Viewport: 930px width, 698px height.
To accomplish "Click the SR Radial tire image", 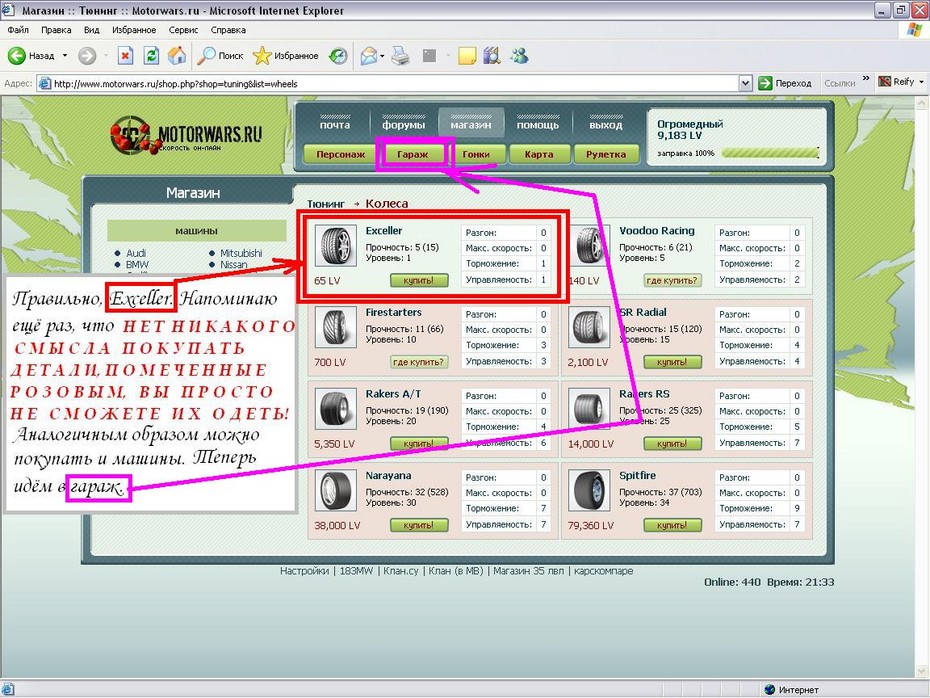I will pos(589,327).
